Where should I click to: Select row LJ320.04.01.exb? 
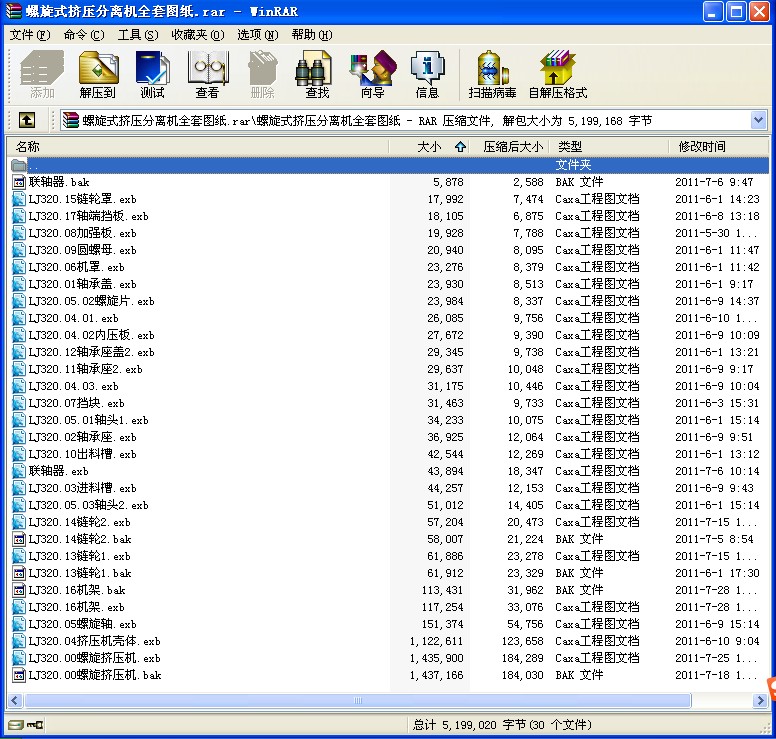pyautogui.click(x=390, y=318)
